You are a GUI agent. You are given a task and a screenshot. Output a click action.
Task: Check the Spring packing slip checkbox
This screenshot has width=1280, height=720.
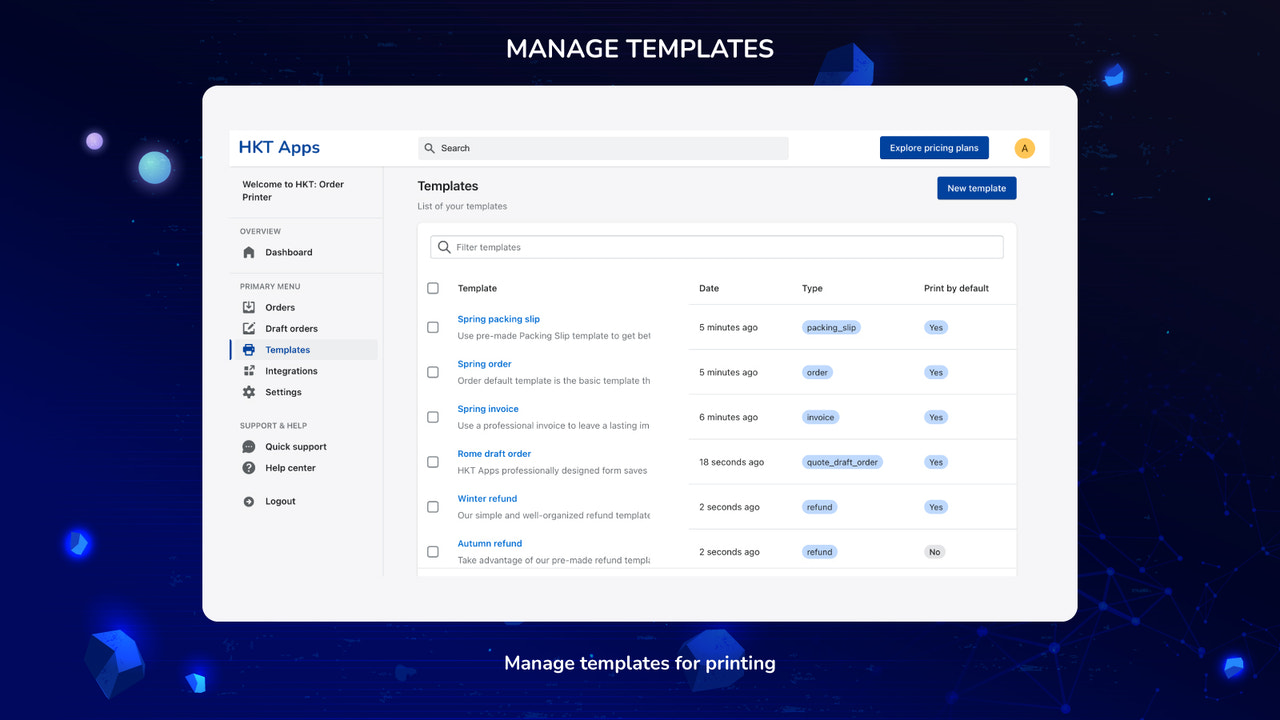(433, 326)
